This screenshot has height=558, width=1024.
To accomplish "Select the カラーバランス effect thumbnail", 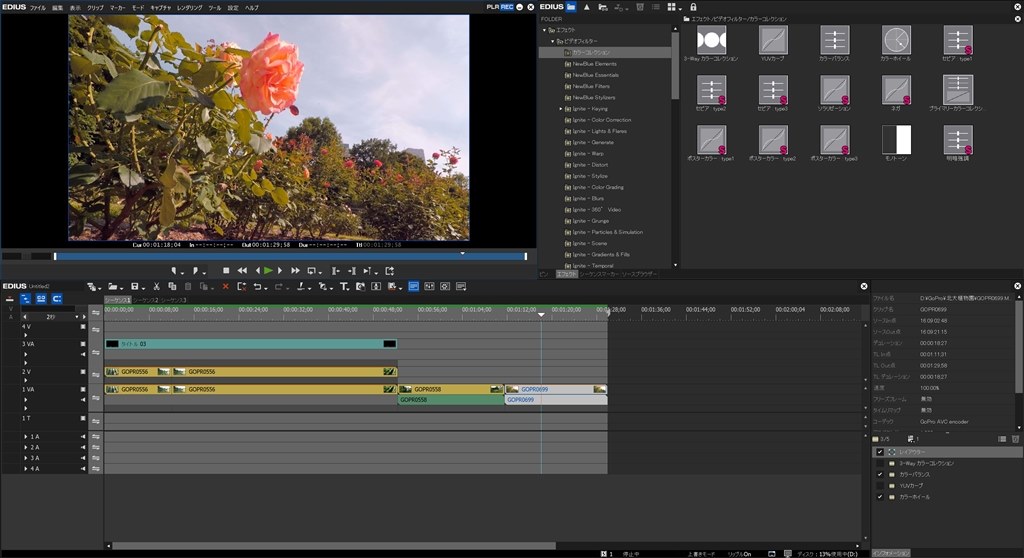I will click(x=835, y=41).
